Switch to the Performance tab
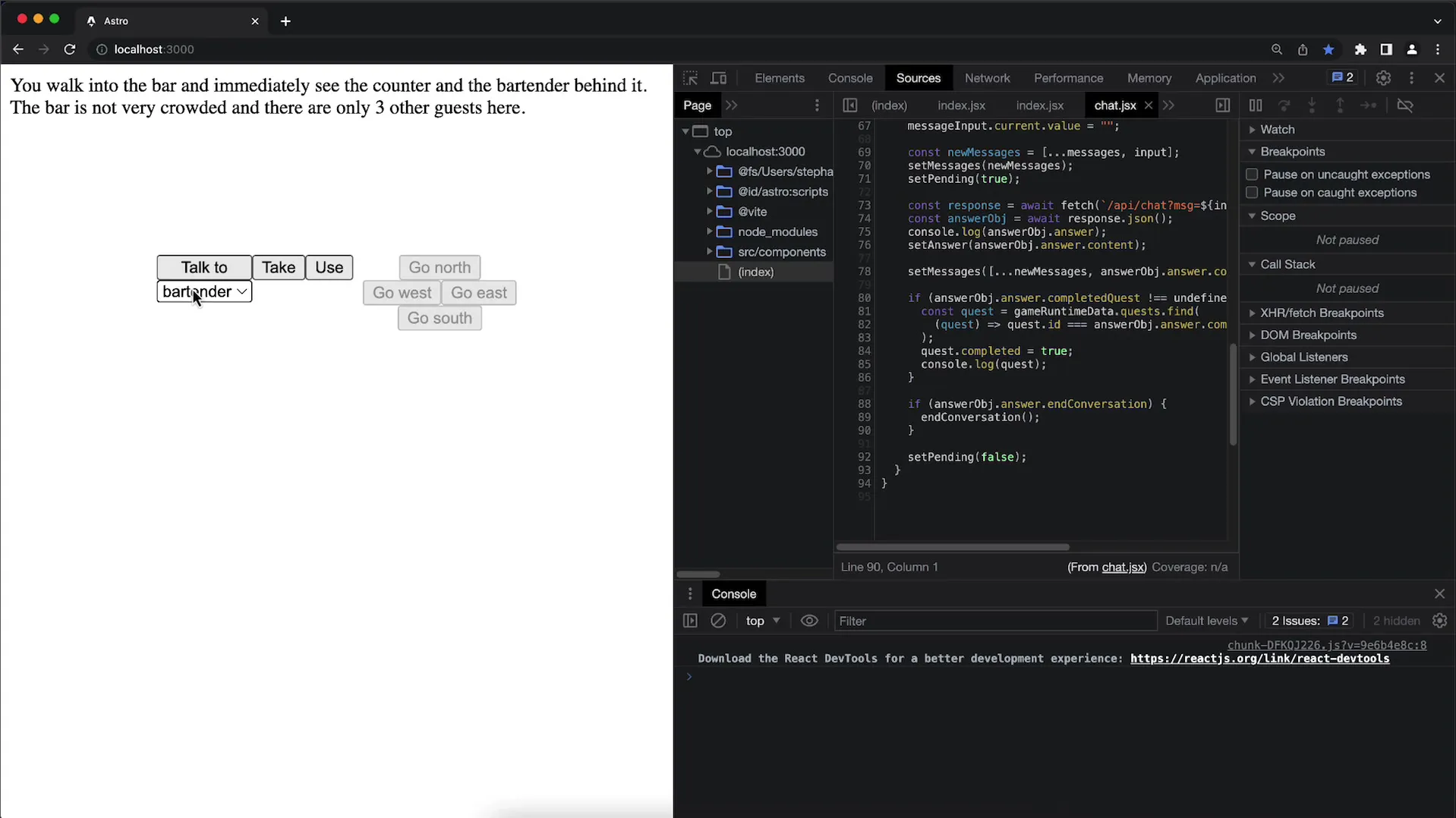1456x818 pixels. pyautogui.click(x=1068, y=78)
